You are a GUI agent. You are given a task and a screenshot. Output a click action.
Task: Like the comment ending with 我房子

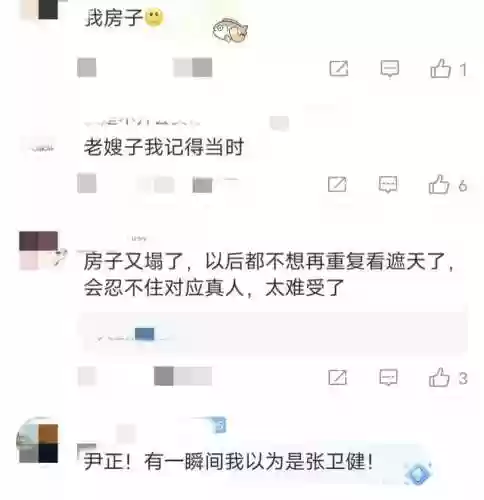click(x=441, y=69)
